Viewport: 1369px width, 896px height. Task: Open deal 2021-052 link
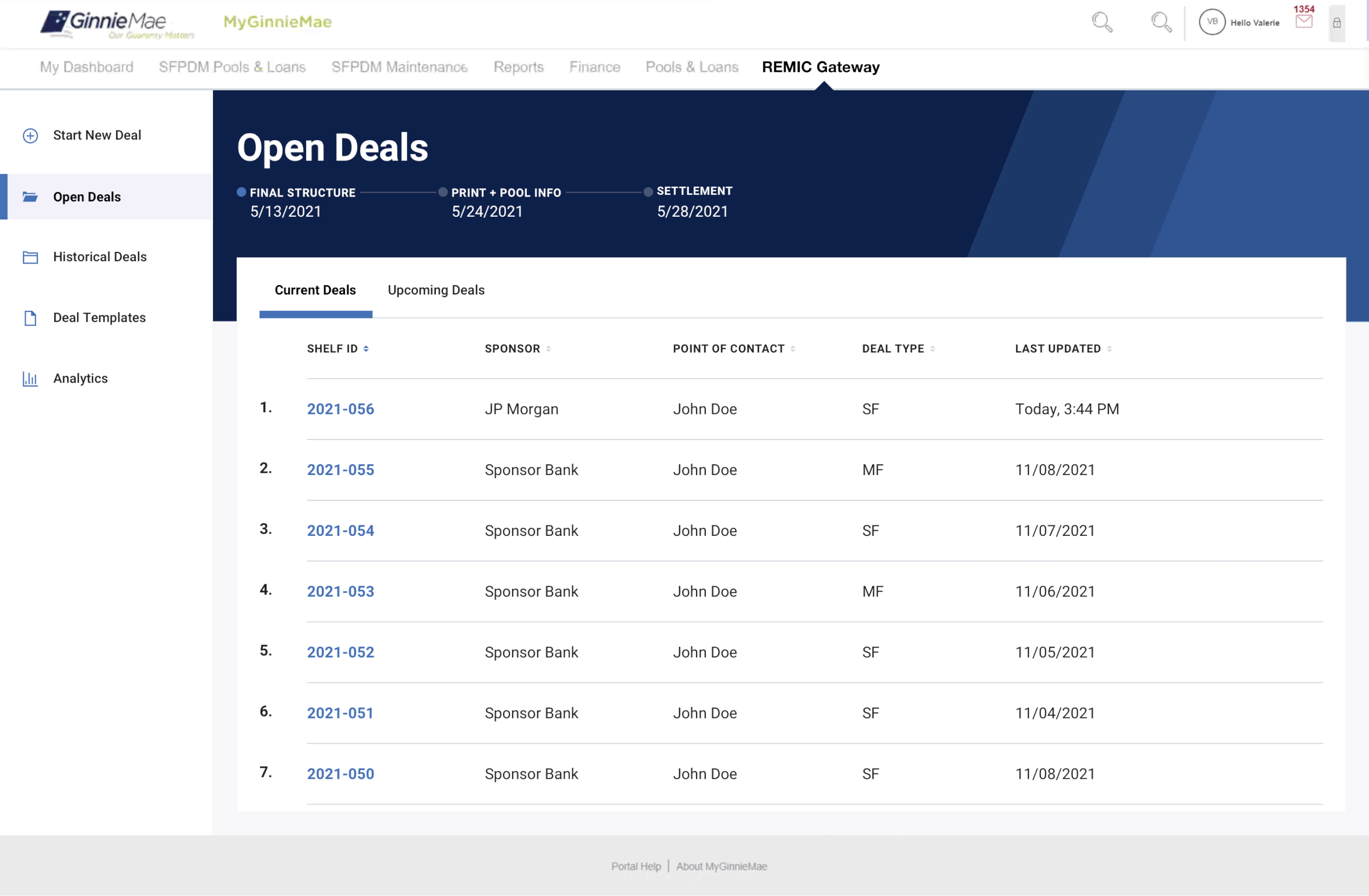tap(341, 653)
